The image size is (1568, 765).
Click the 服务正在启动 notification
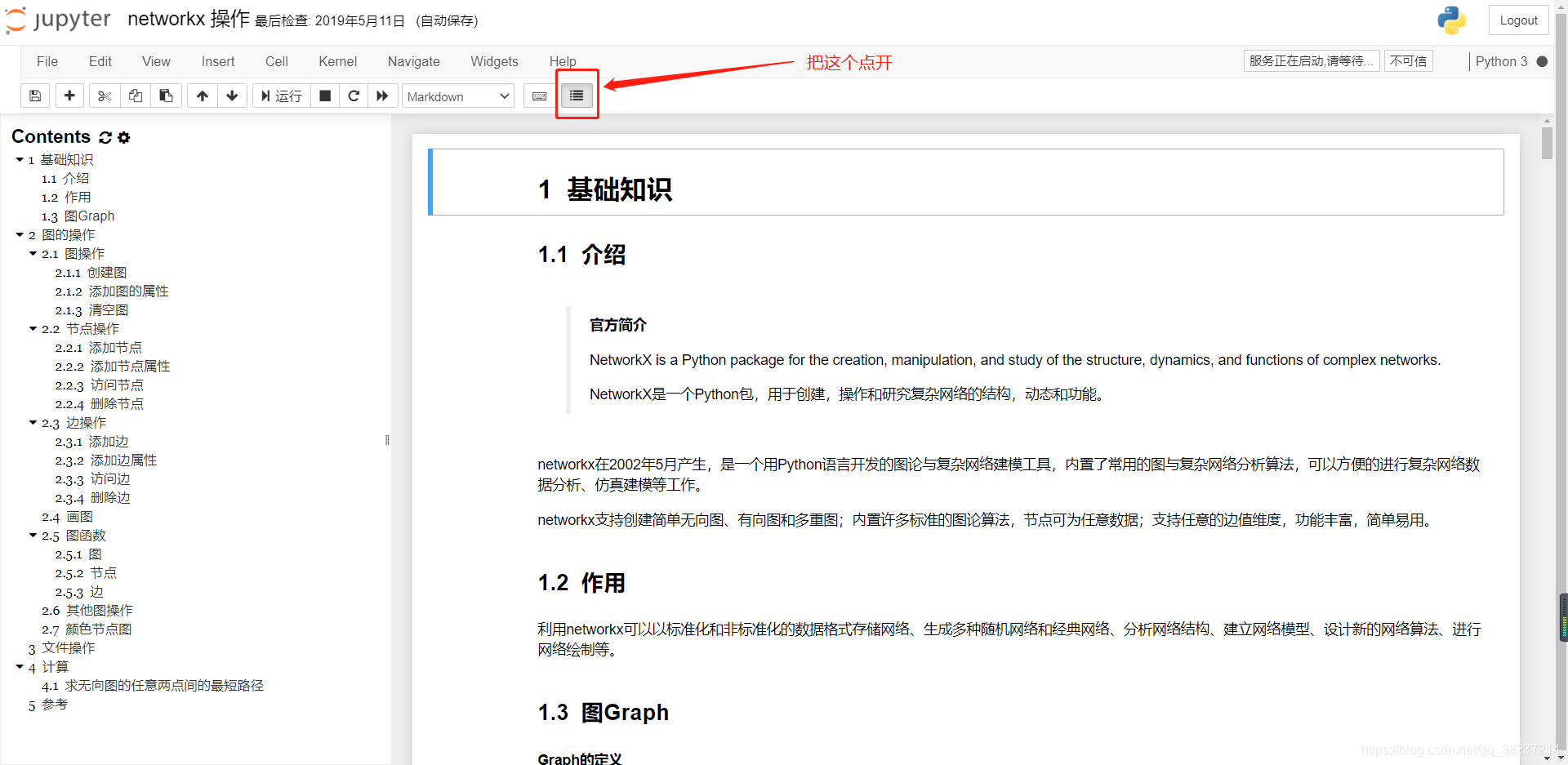(1312, 61)
